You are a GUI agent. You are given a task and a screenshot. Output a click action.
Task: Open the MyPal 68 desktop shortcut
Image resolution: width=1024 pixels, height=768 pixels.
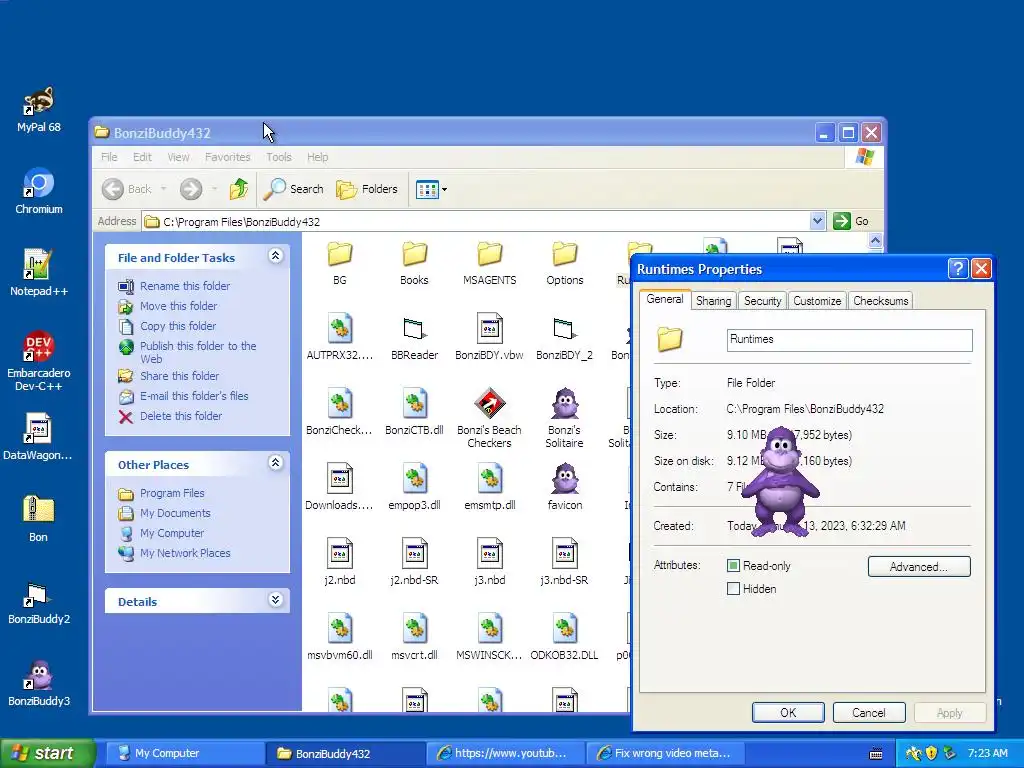pyautogui.click(x=39, y=110)
